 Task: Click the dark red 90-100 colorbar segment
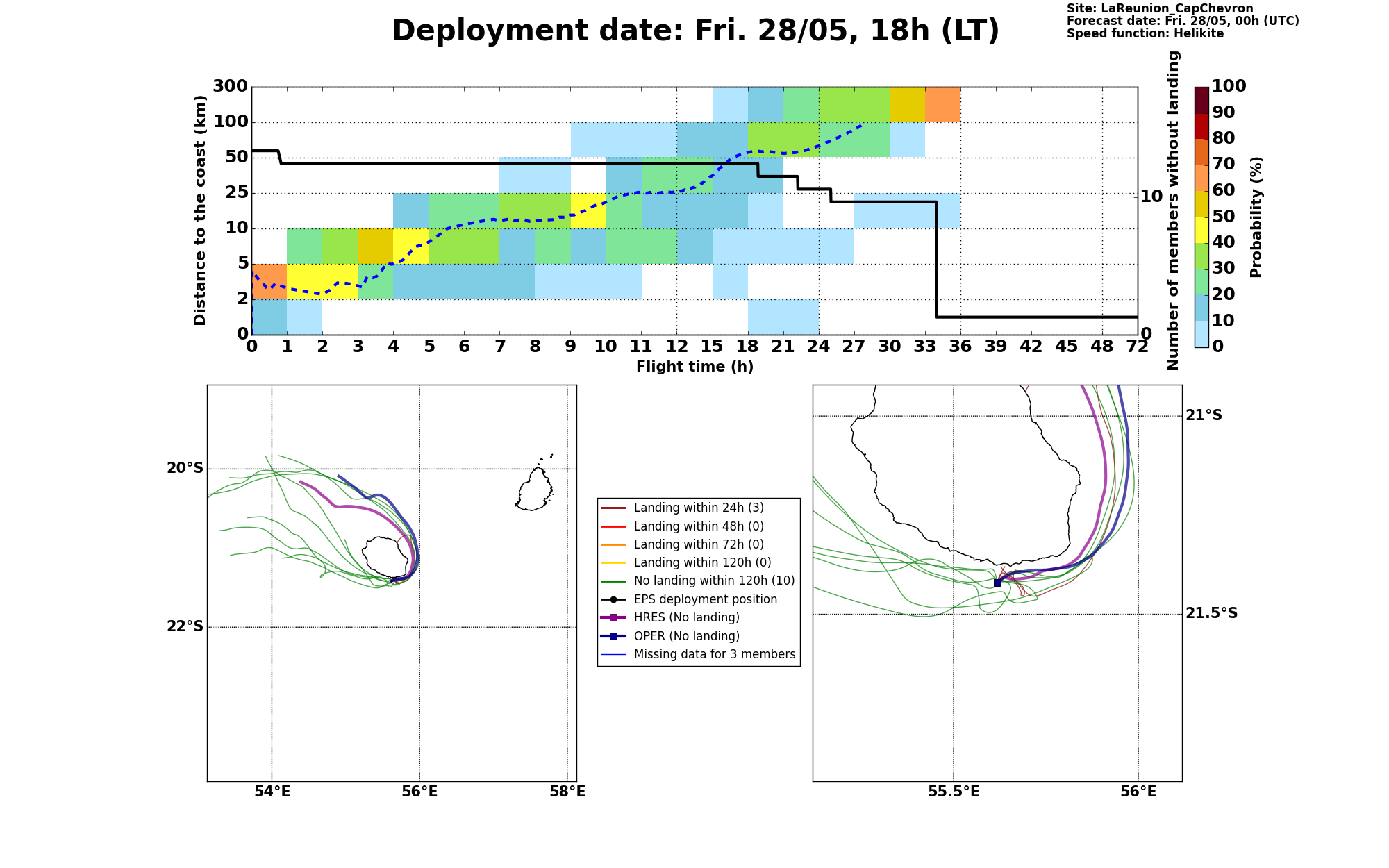click(x=1201, y=100)
